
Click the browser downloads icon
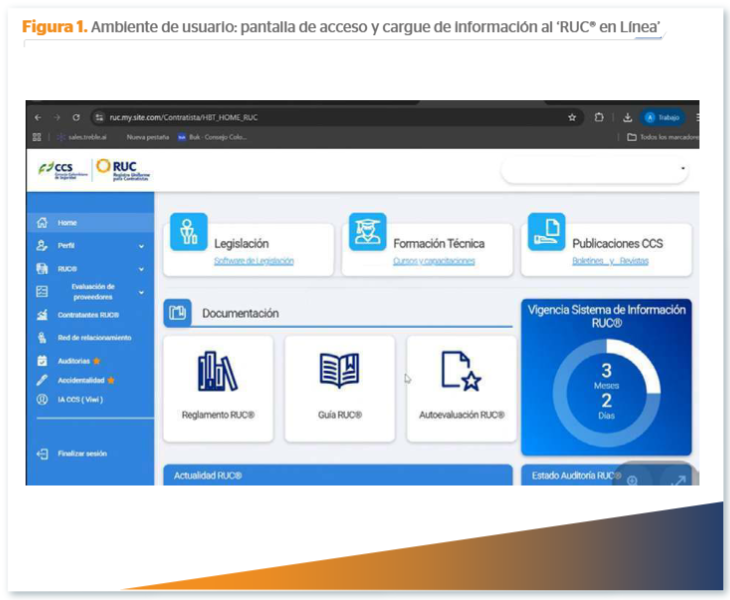(x=627, y=117)
